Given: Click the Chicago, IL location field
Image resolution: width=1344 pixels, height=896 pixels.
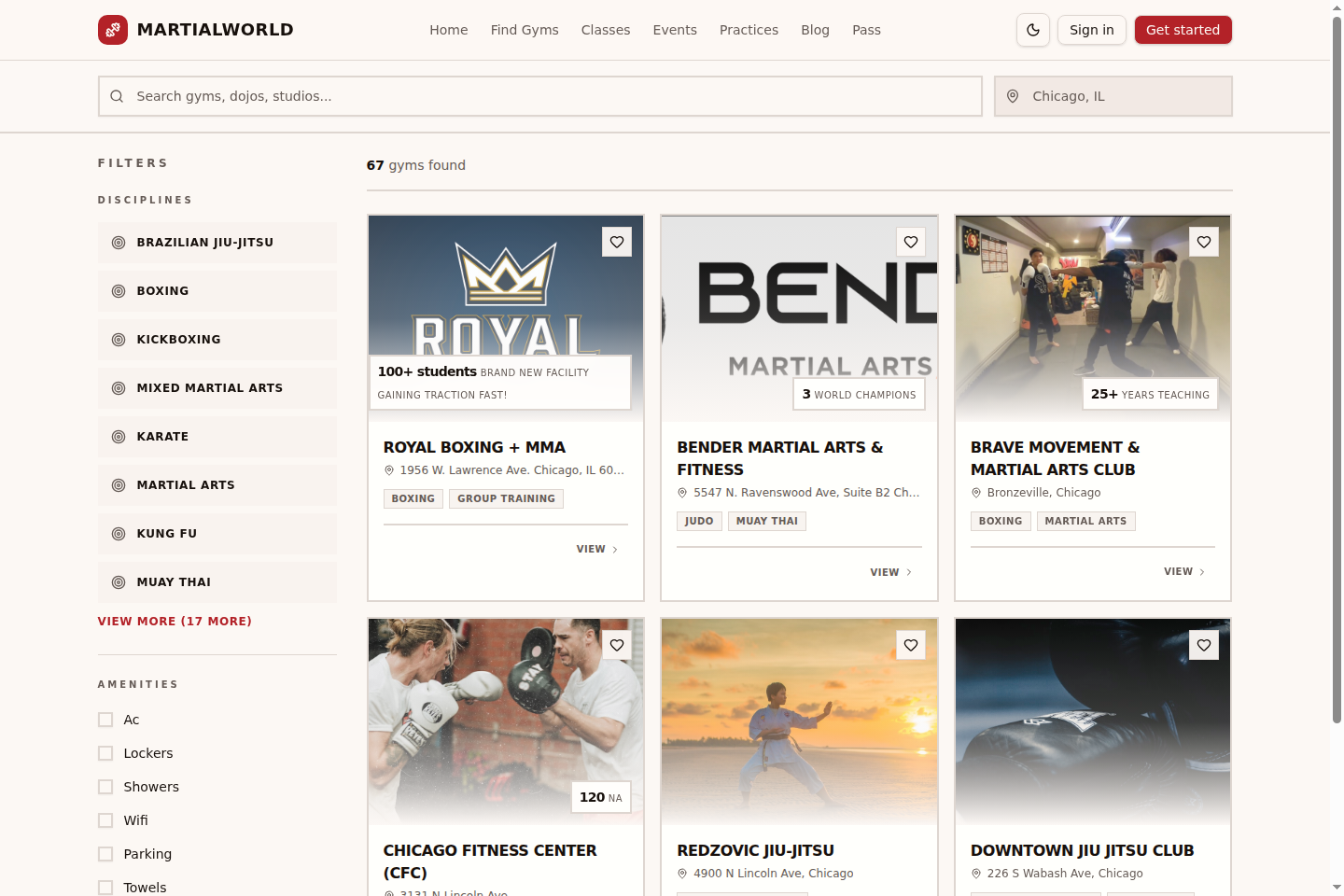Looking at the screenshot, I should tap(1113, 96).
